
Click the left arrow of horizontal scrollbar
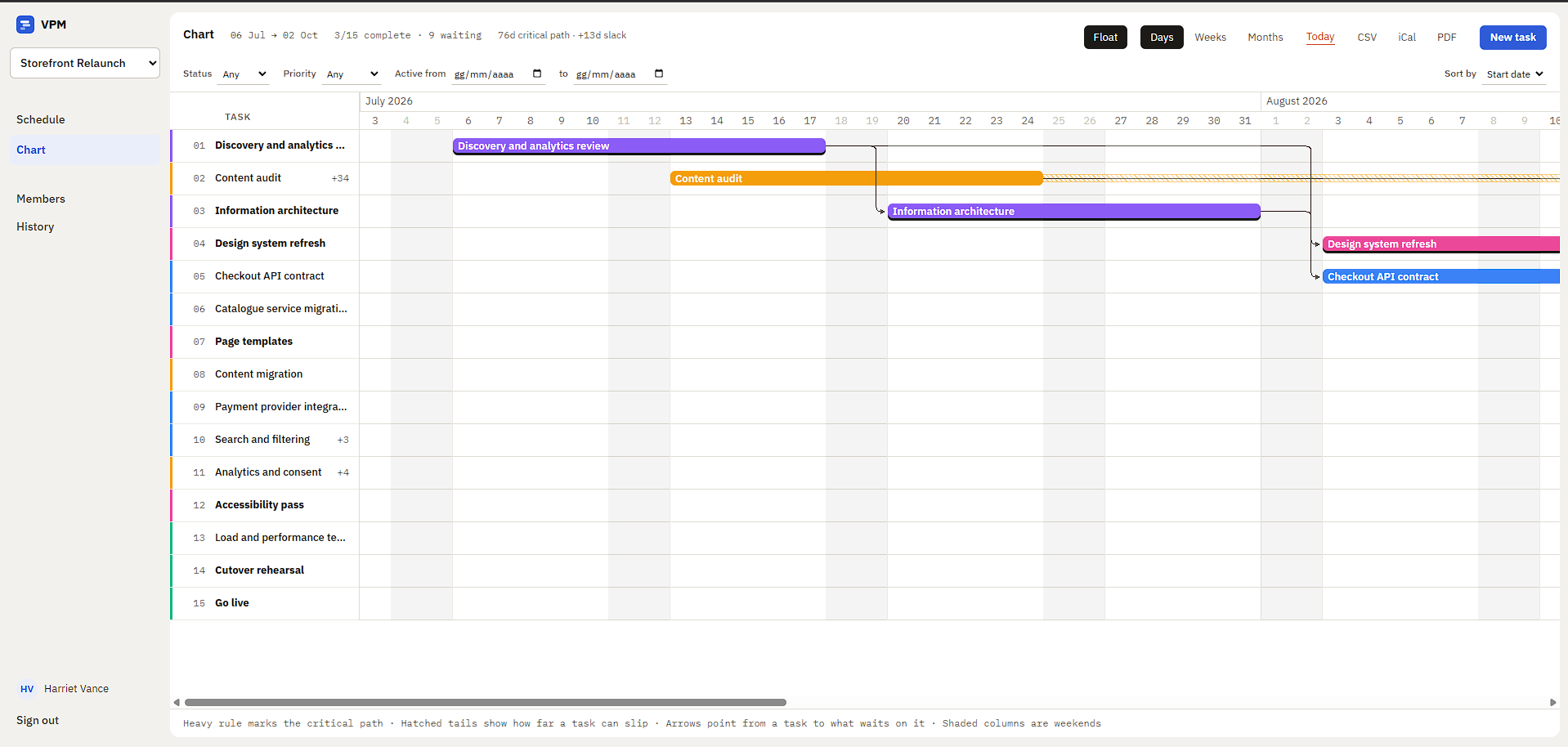tap(177, 702)
